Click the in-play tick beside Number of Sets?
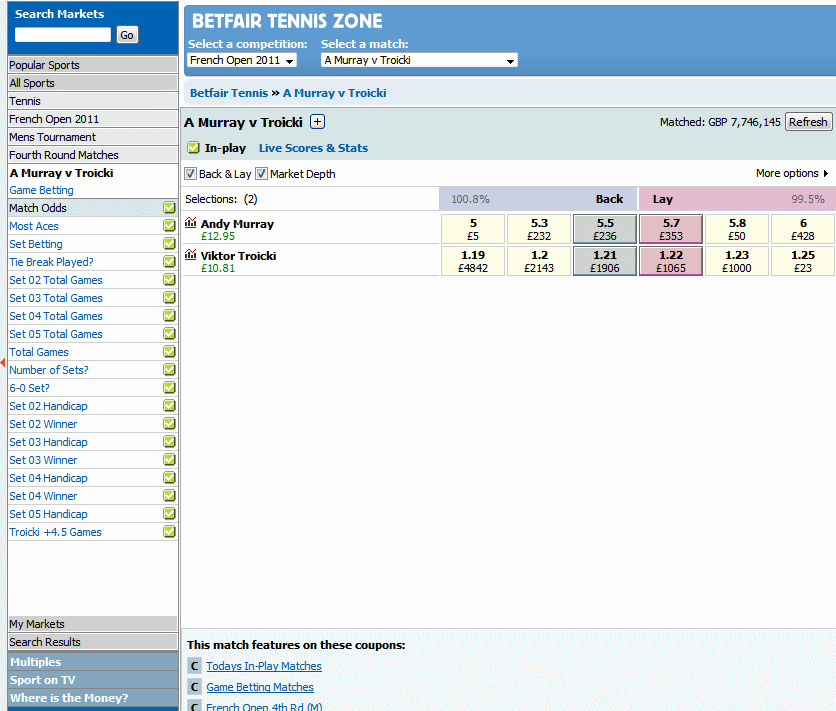Viewport: 836px width, 711px height. [x=170, y=370]
